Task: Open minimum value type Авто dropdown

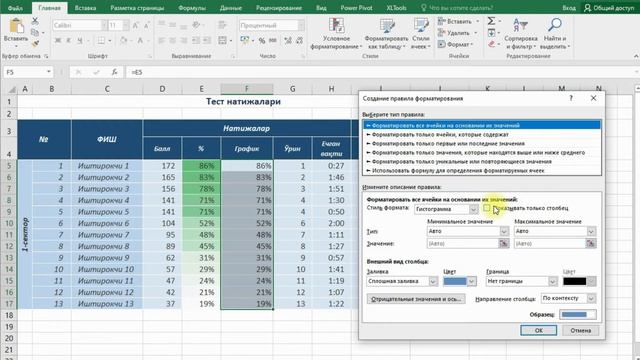Action: tap(504, 231)
